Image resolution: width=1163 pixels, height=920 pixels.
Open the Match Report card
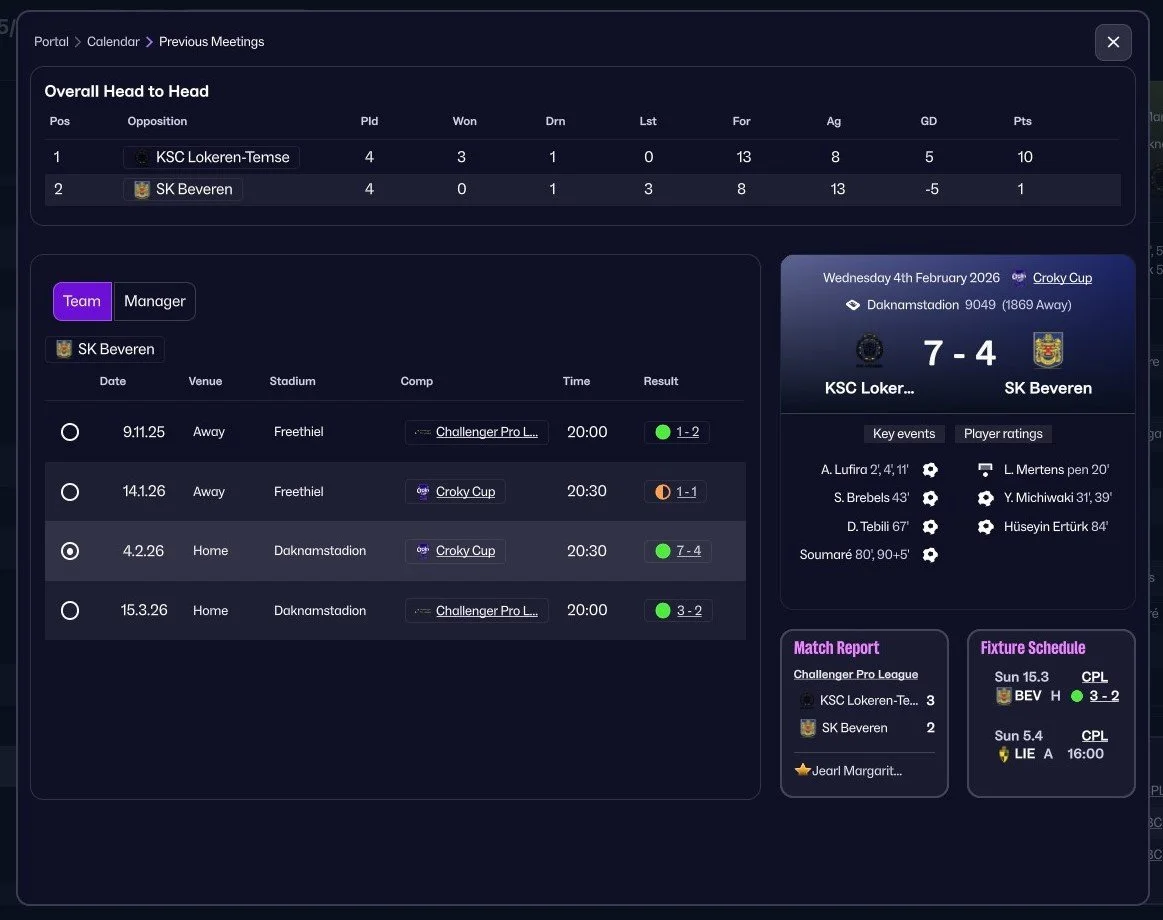(864, 714)
